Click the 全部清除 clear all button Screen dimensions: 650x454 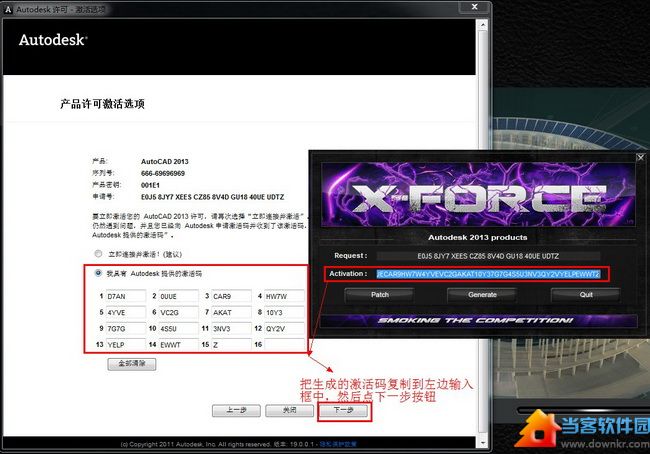pyautogui.click(x=132, y=364)
